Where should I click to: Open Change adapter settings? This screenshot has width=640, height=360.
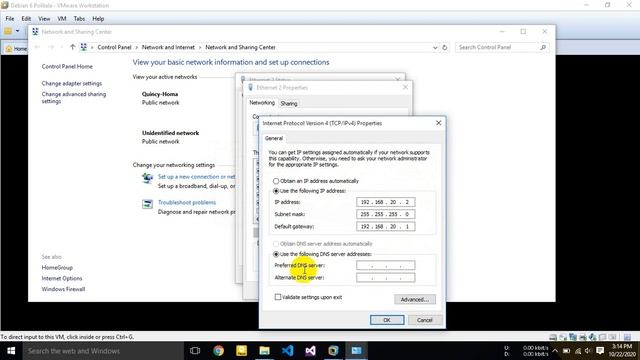click(x=71, y=83)
